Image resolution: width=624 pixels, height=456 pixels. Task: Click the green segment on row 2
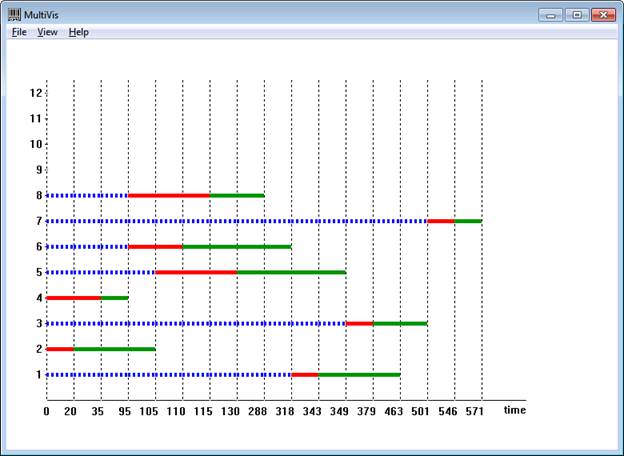115,349
